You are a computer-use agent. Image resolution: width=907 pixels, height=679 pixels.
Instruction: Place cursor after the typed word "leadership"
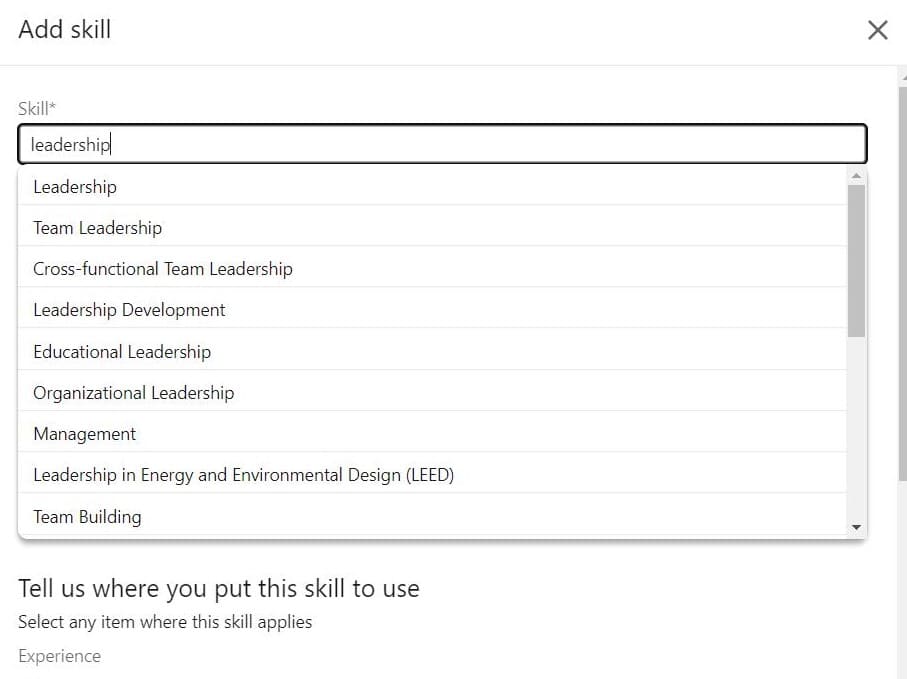point(110,143)
